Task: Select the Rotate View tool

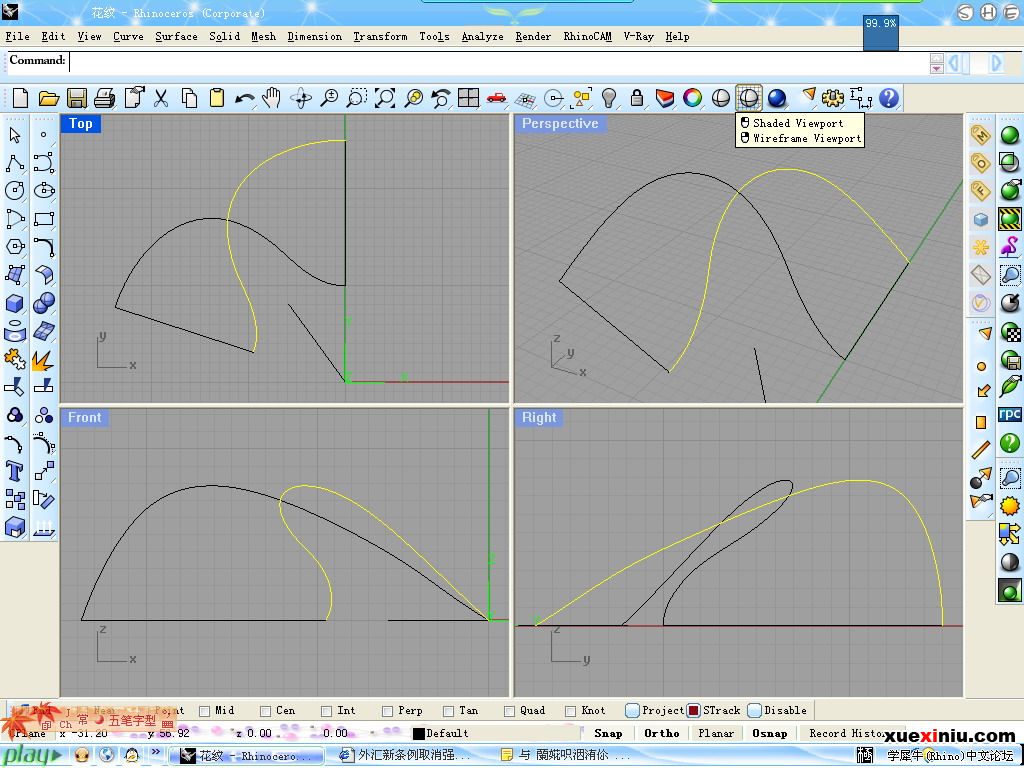Action: tap(300, 98)
